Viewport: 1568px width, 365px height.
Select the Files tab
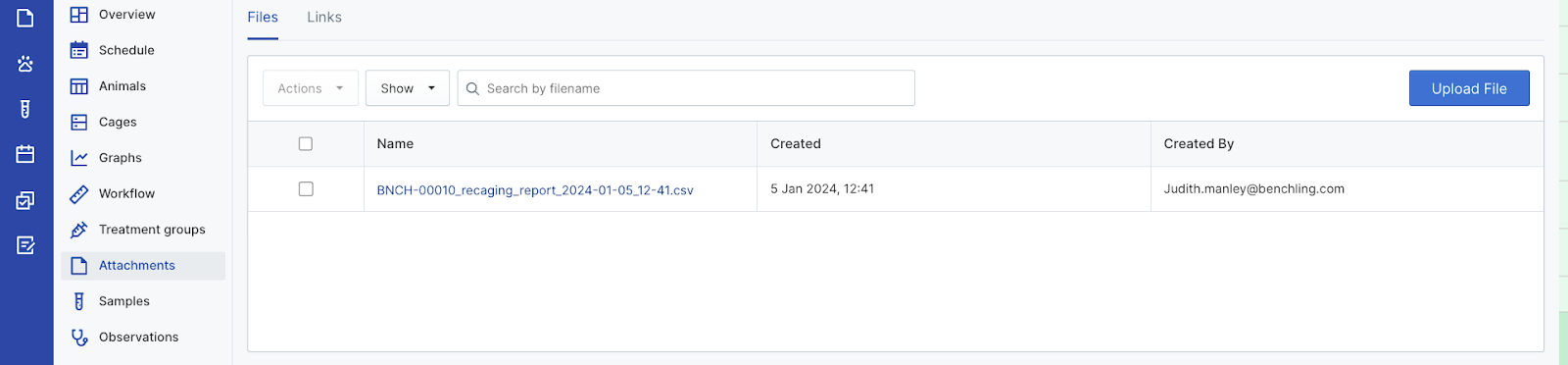point(263,18)
